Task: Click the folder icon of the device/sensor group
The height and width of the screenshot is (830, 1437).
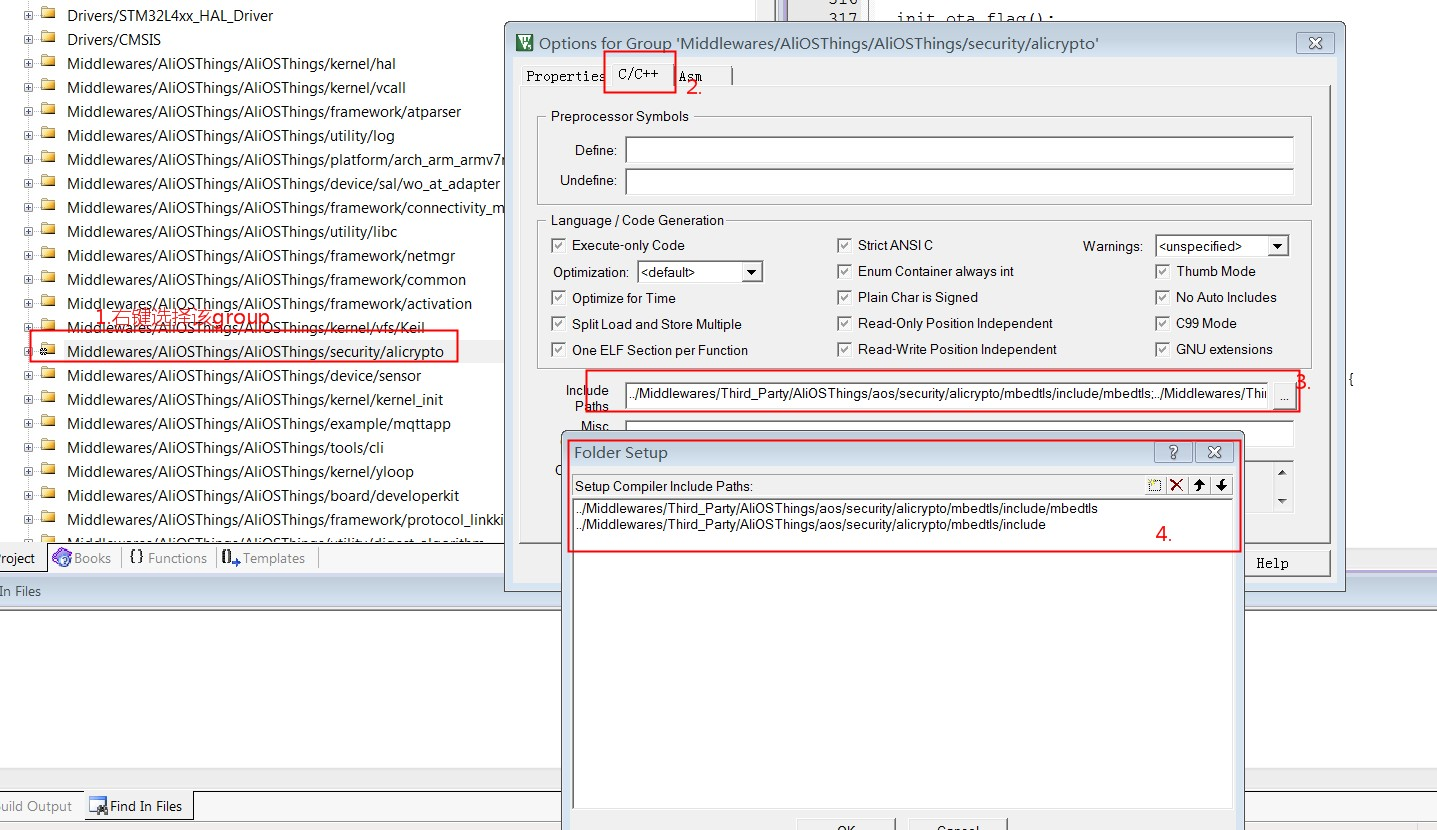Action: [x=47, y=375]
